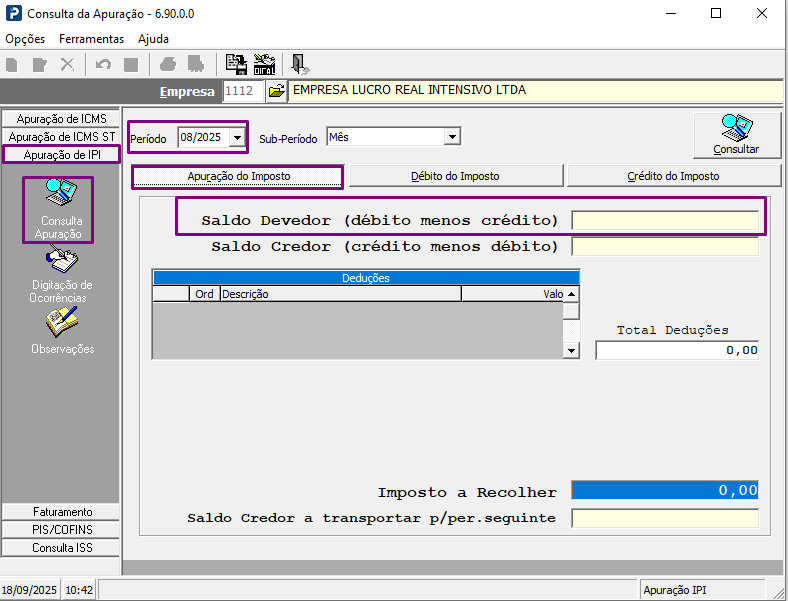Click the exit door icon in the toolbar
788x601 pixels.
point(299,64)
